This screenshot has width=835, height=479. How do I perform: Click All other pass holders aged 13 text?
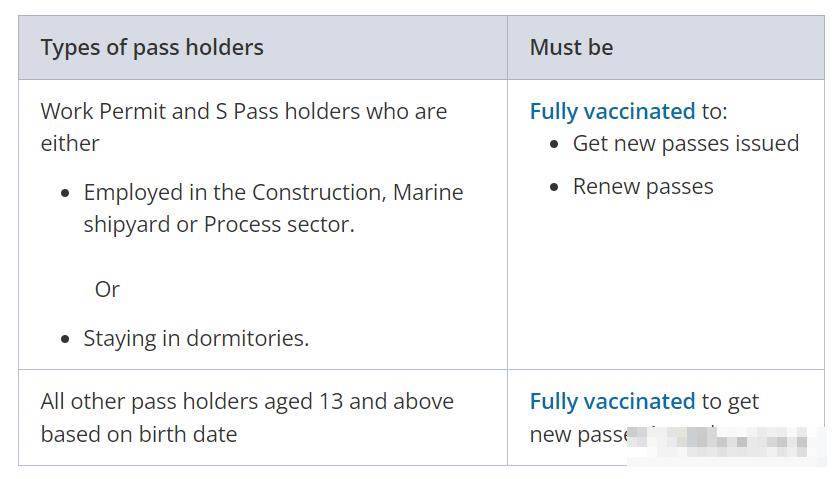(247, 401)
